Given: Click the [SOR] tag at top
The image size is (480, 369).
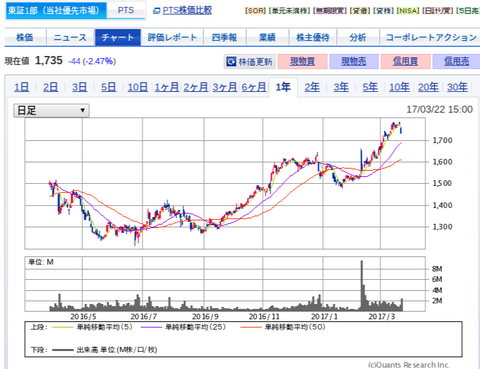Looking at the screenshot, I should (255, 11).
